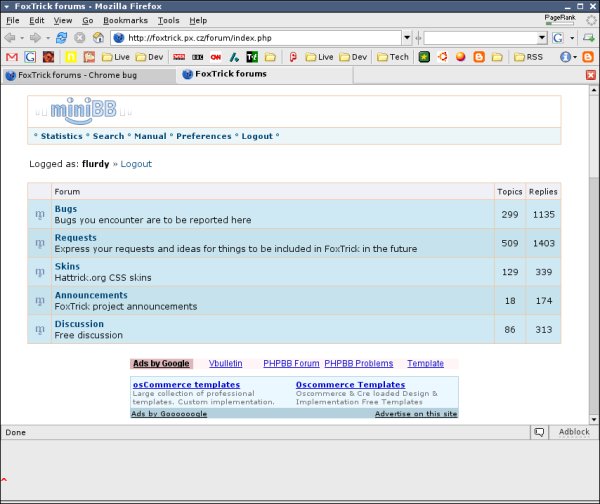Close the current tab with red X
This screenshot has height=504, width=600.
tap(590, 75)
